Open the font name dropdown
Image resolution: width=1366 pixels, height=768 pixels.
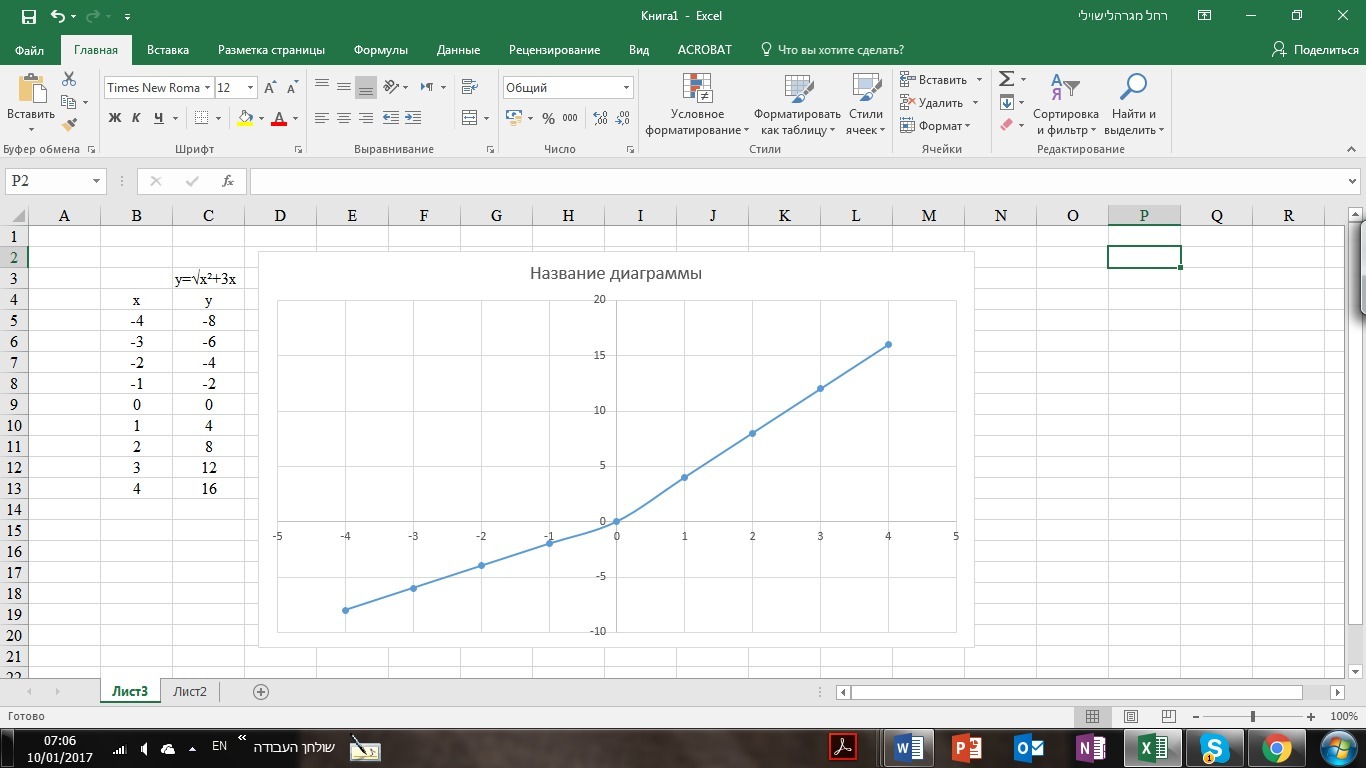(208, 88)
